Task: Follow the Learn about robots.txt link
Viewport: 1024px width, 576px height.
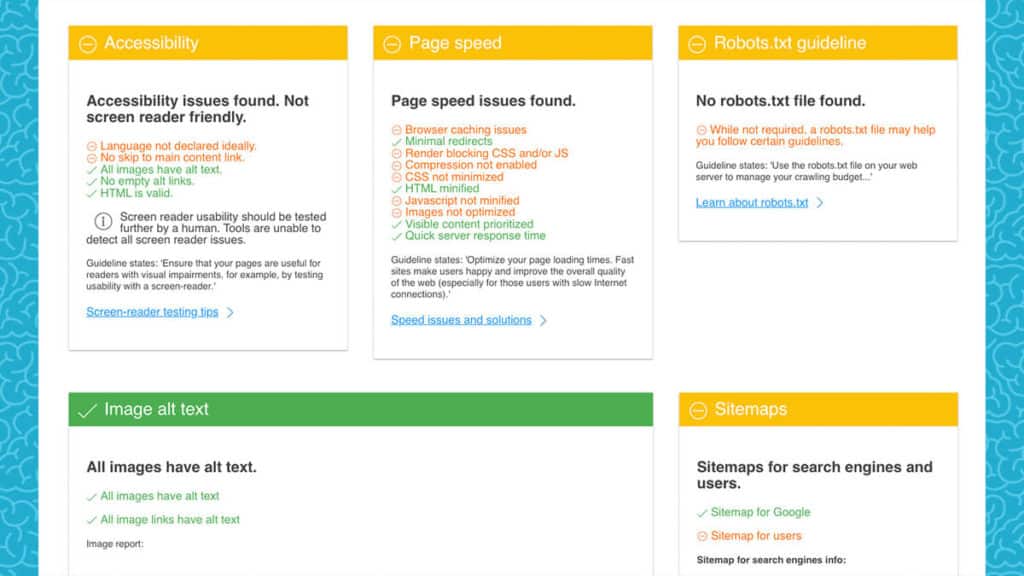Action: pyautogui.click(x=752, y=203)
